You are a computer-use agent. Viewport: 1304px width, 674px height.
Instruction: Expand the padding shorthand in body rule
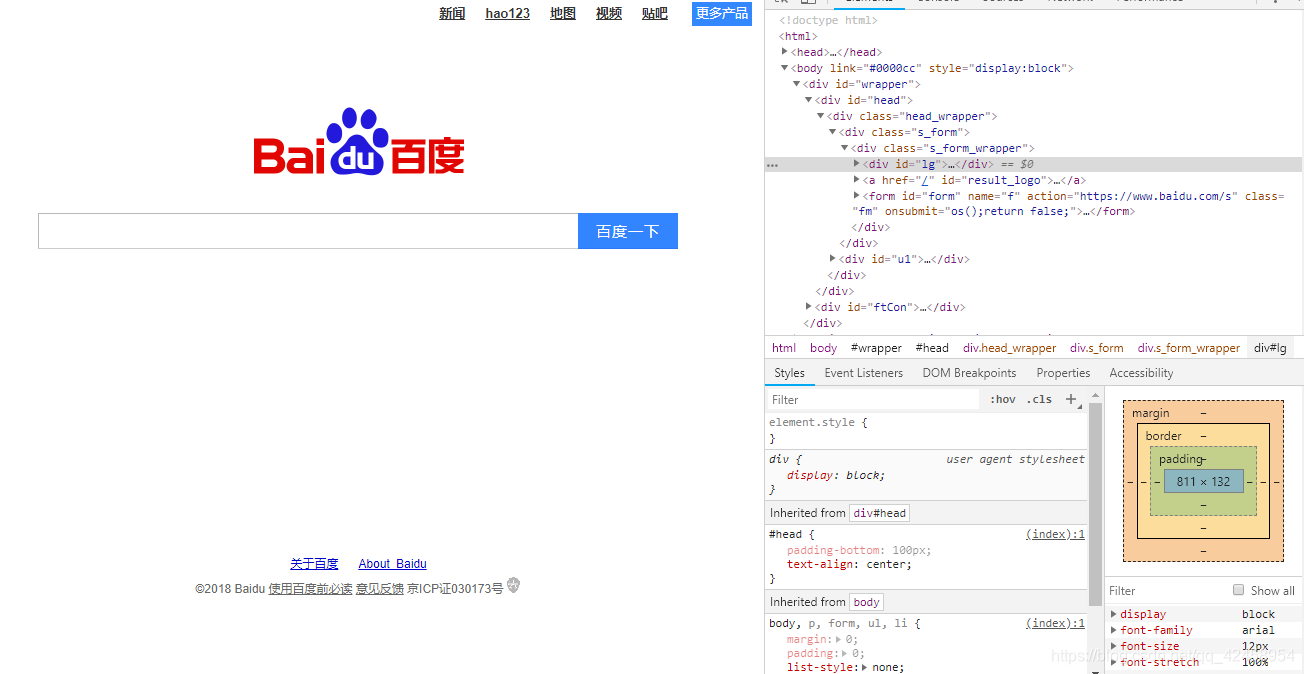click(x=846, y=653)
